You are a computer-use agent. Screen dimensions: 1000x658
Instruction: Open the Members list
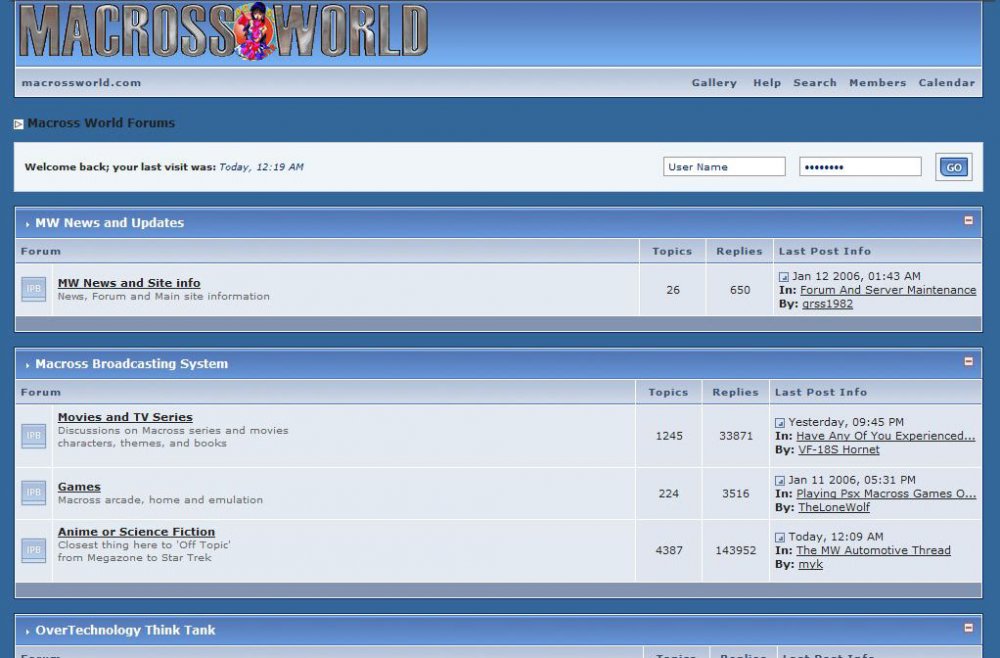878,83
